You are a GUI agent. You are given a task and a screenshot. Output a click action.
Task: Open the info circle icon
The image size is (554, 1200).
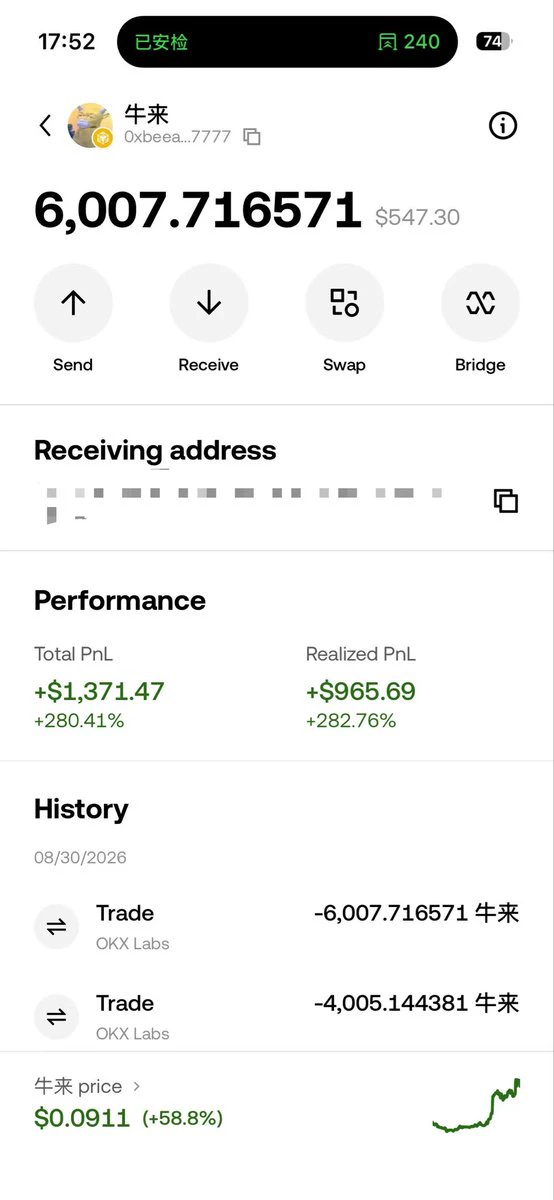click(x=503, y=125)
